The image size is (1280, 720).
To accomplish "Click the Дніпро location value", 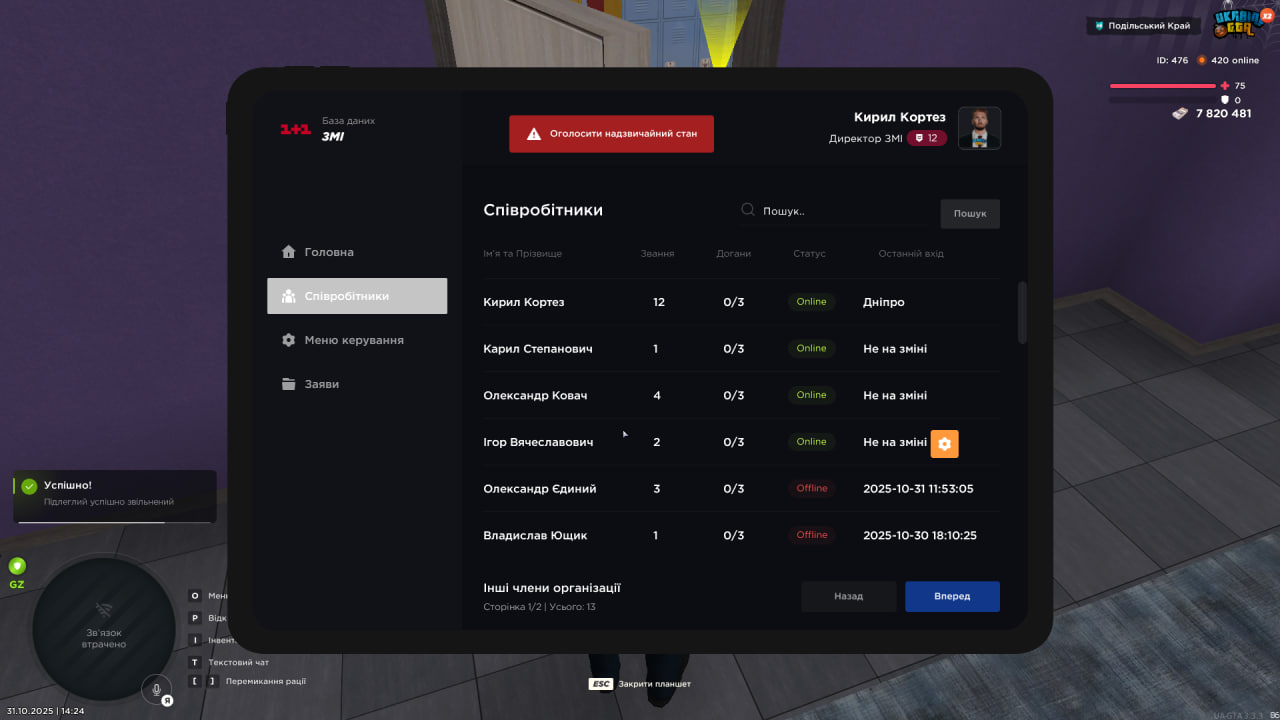I will click(x=884, y=302).
